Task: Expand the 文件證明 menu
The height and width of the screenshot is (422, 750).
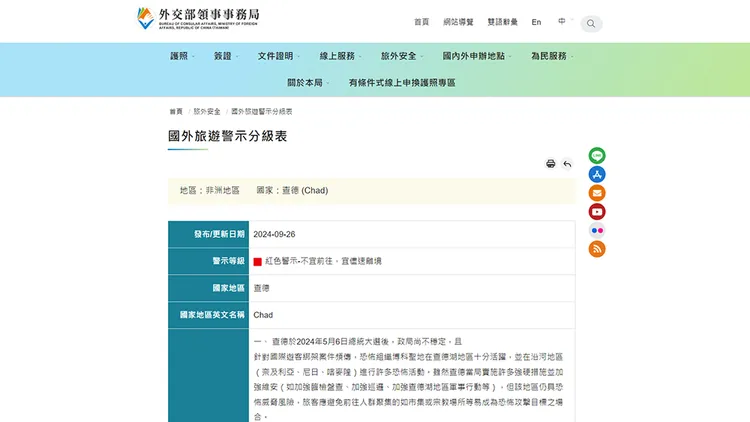Action: click(278, 56)
